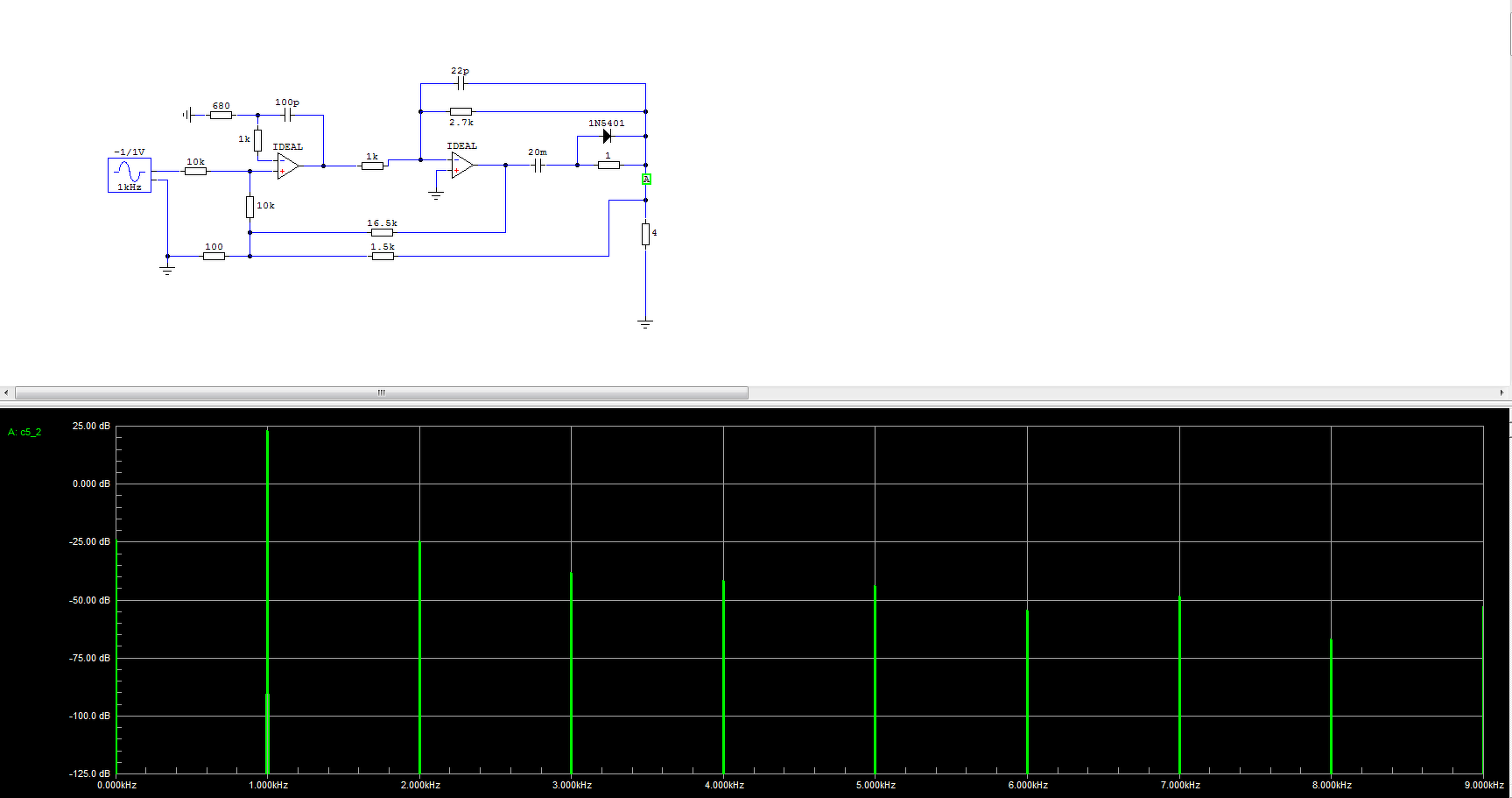
Task: Click the 1N5401 diode
Action: click(x=607, y=137)
